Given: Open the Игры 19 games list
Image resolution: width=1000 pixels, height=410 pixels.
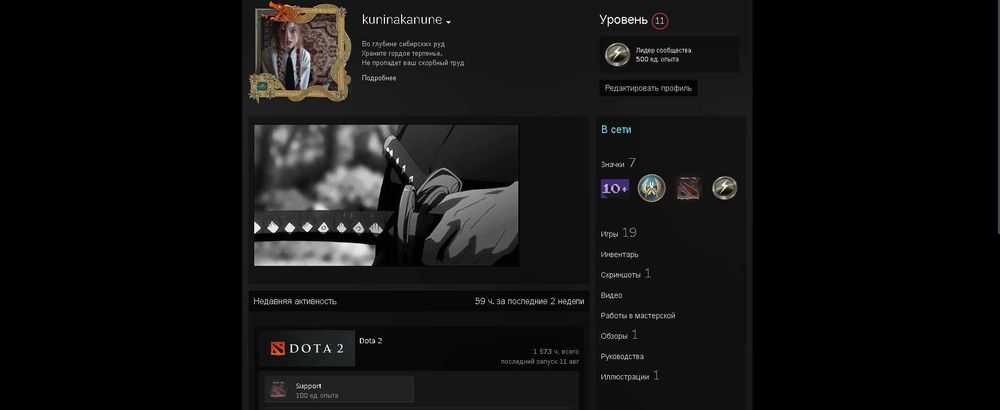Looking at the screenshot, I should (x=619, y=233).
